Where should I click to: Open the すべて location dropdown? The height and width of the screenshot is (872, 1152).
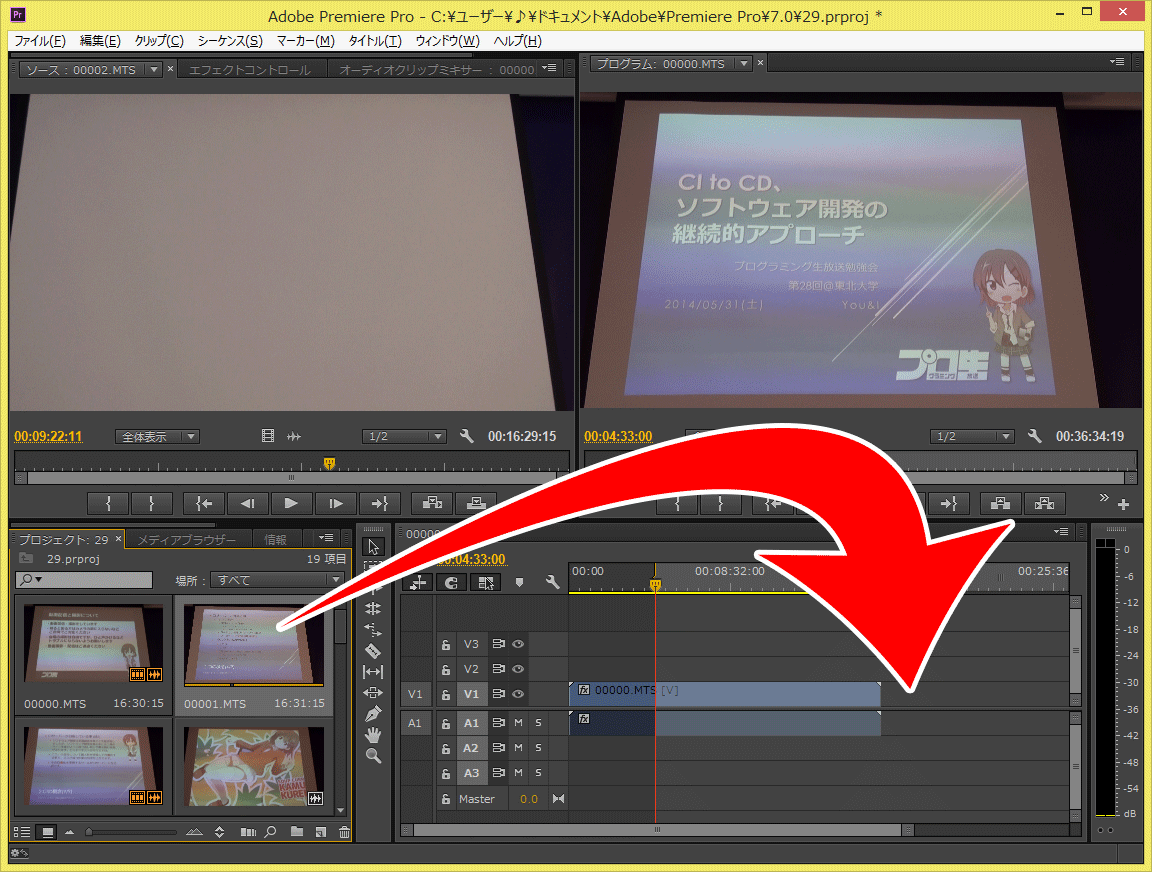(276, 580)
